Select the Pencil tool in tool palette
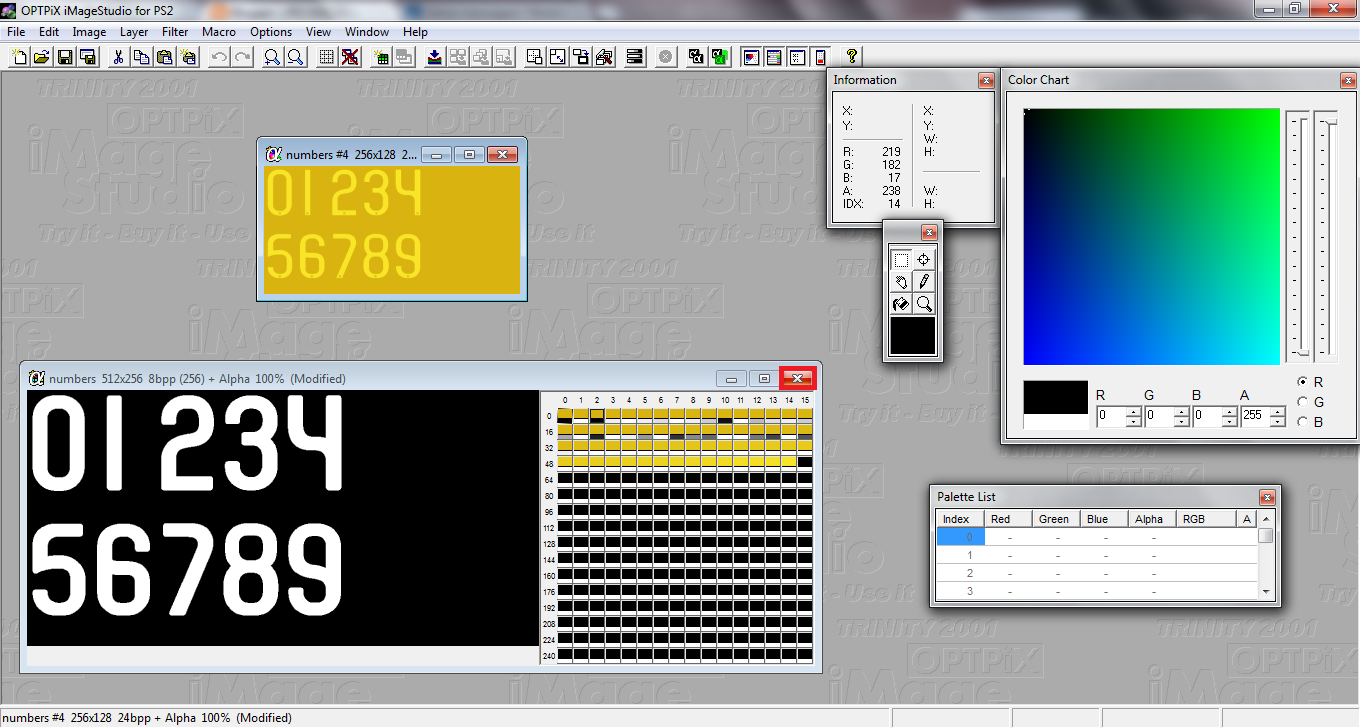Screen dimensions: 1360x728 click(x=924, y=282)
